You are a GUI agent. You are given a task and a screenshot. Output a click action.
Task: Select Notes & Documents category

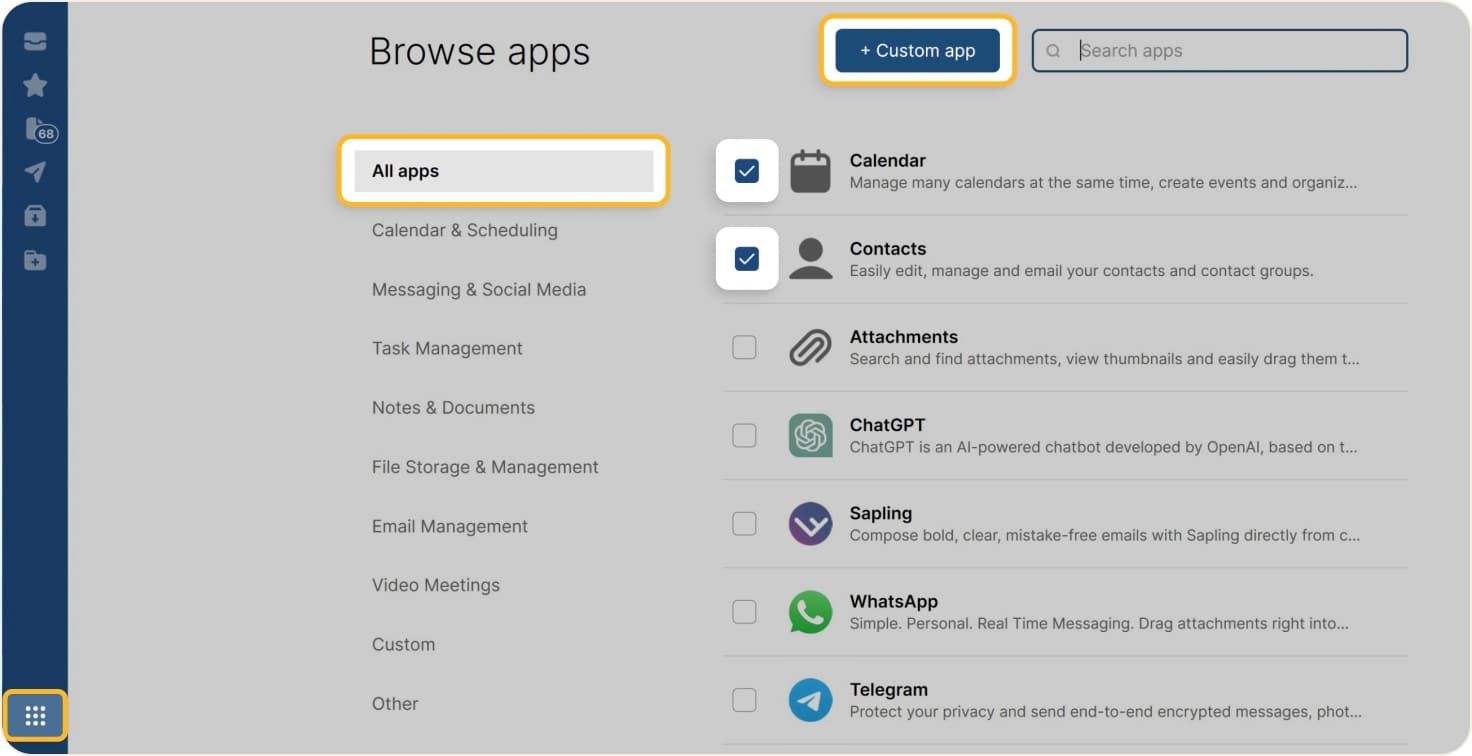[453, 407]
